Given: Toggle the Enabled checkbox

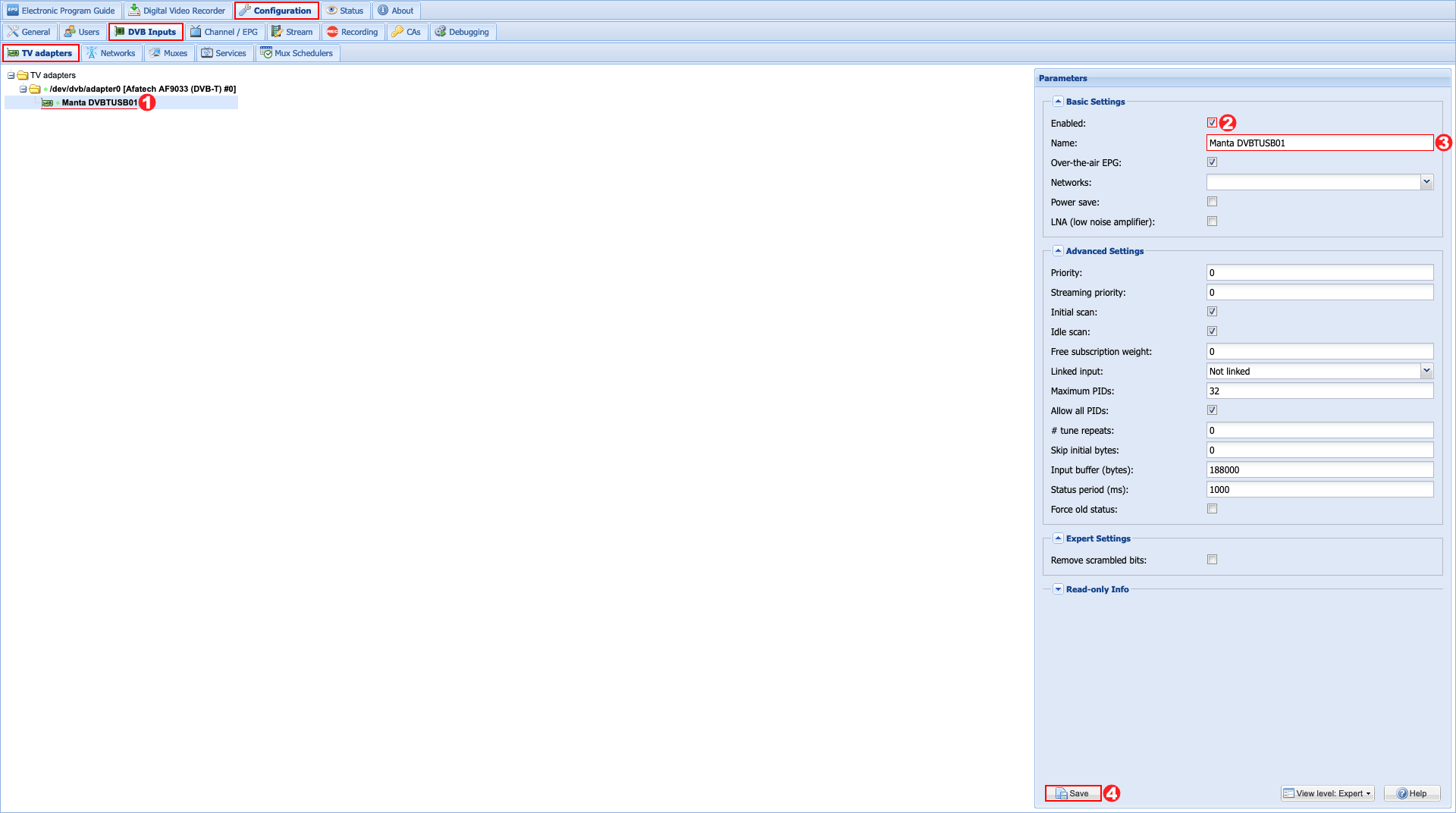Looking at the screenshot, I should coord(1212,123).
